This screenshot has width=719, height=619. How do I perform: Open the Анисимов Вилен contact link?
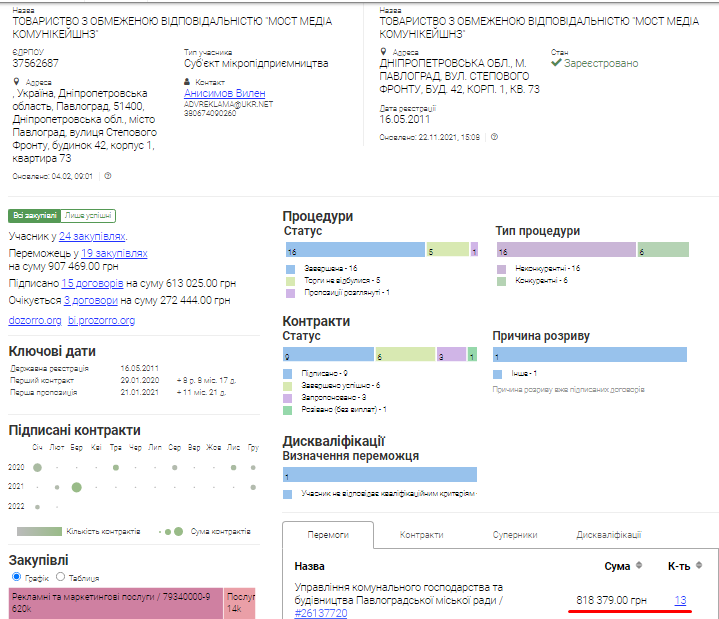[x=224, y=93]
